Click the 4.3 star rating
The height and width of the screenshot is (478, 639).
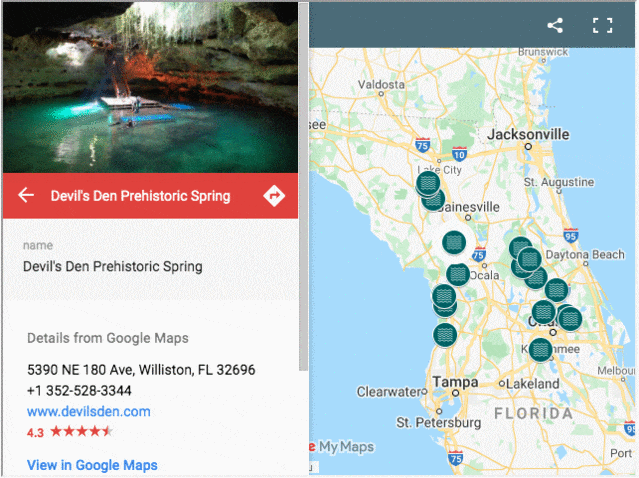pyautogui.click(x=69, y=432)
